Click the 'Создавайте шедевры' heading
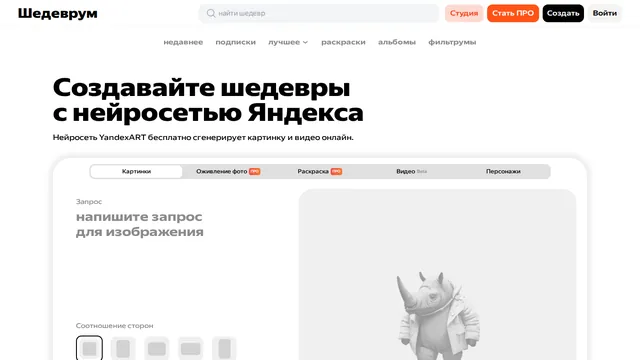The height and width of the screenshot is (360, 640). [202, 88]
